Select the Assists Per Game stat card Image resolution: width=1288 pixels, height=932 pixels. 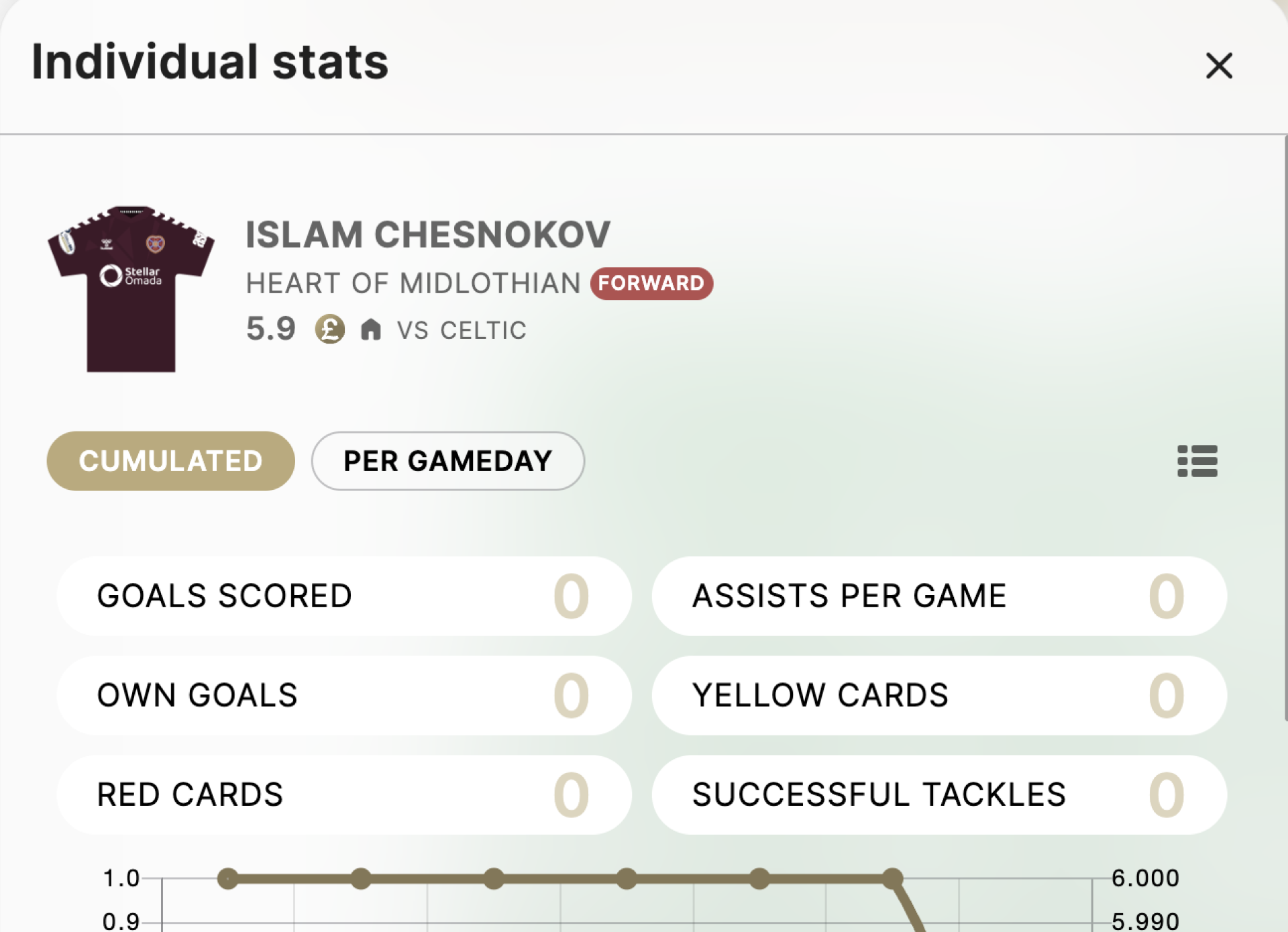pyautogui.click(x=938, y=596)
